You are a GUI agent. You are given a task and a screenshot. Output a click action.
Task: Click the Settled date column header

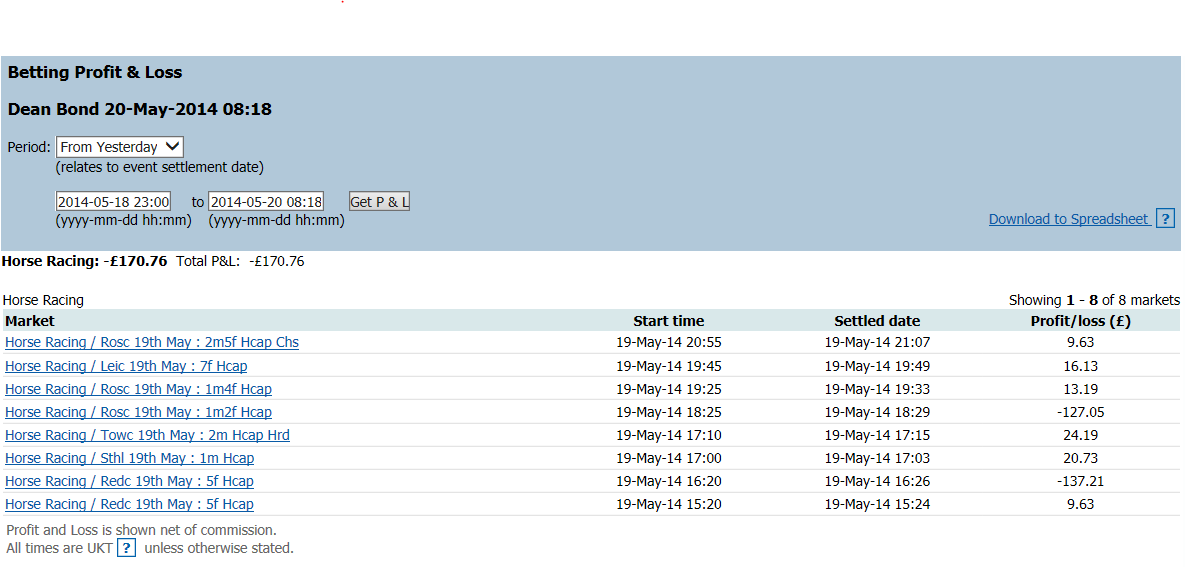[877, 321]
